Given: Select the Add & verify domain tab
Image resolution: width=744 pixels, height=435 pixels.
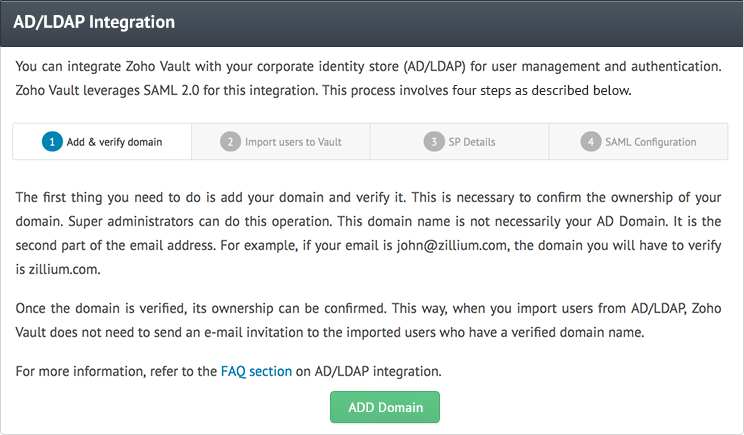Looking at the screenshot, I should pos(114,142).
